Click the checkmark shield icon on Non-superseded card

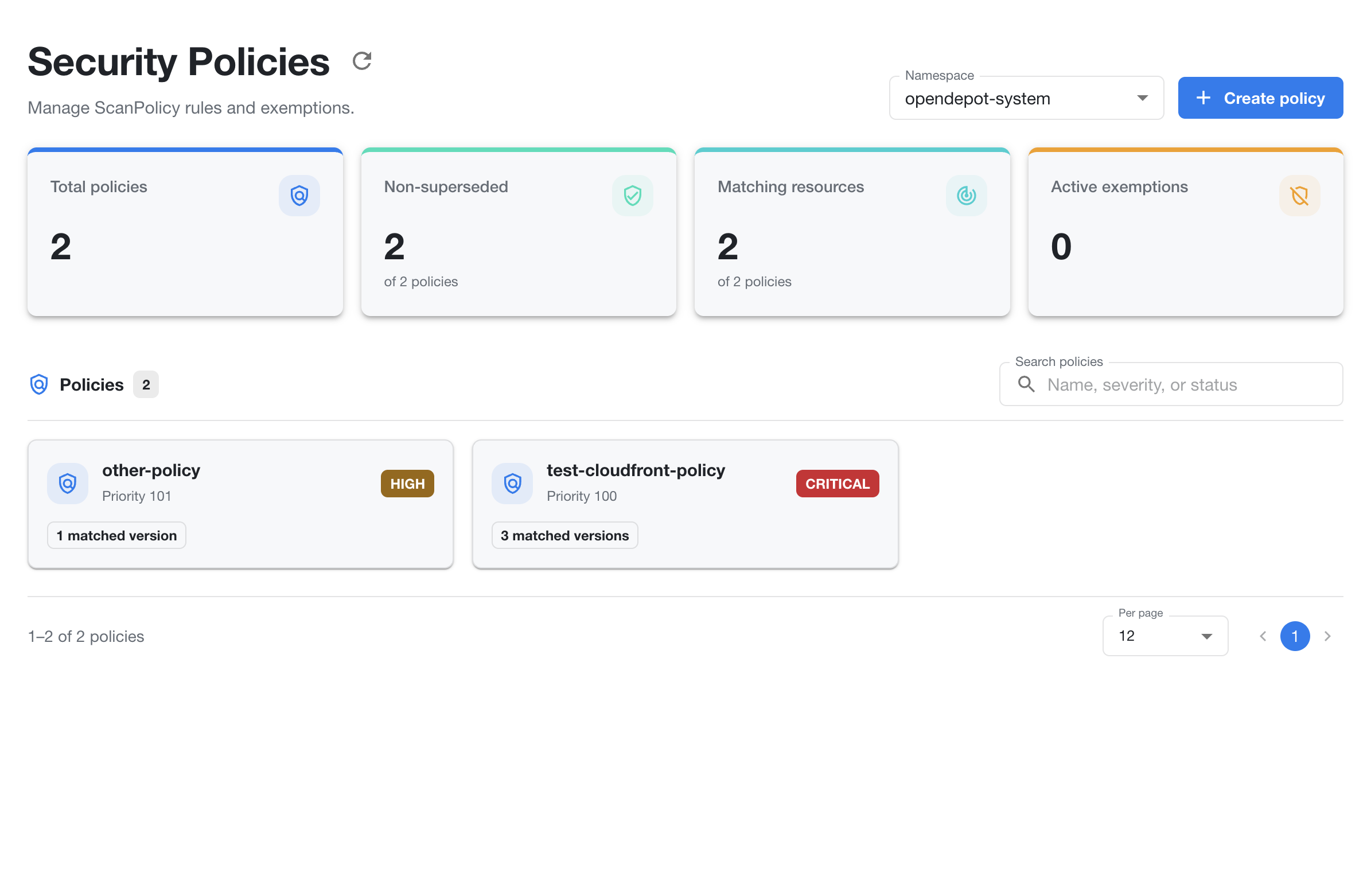point(633,196)
